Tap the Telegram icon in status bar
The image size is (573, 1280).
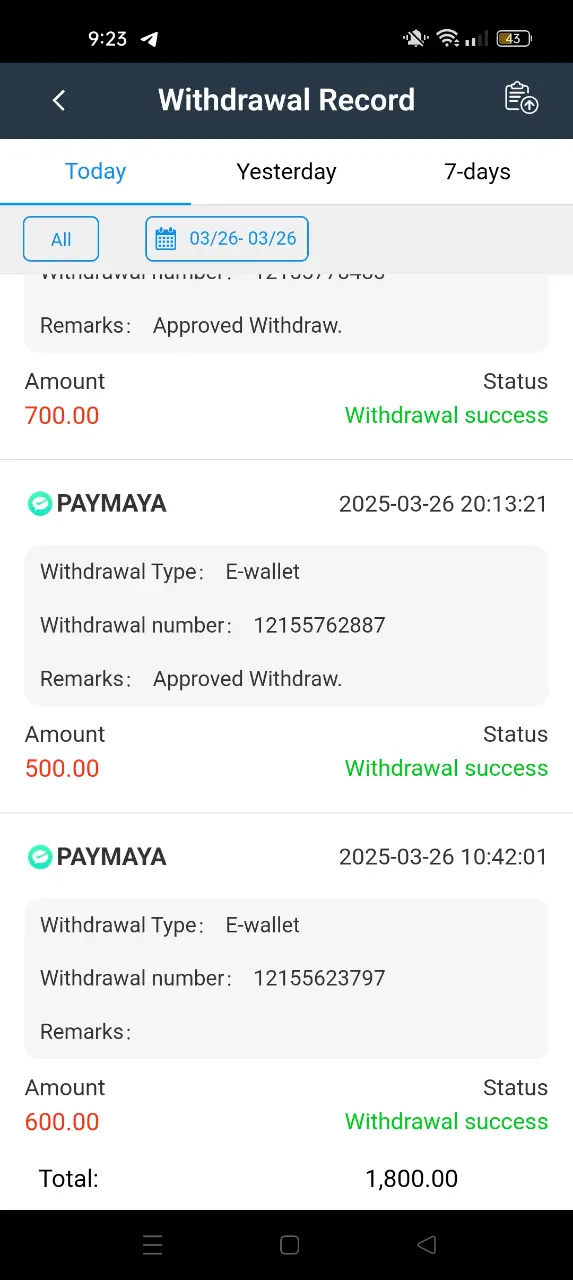[x=149, y=39]
